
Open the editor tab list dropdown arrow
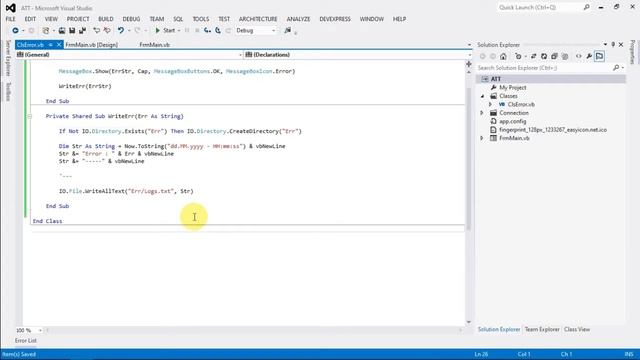click(x=469, y=44)
